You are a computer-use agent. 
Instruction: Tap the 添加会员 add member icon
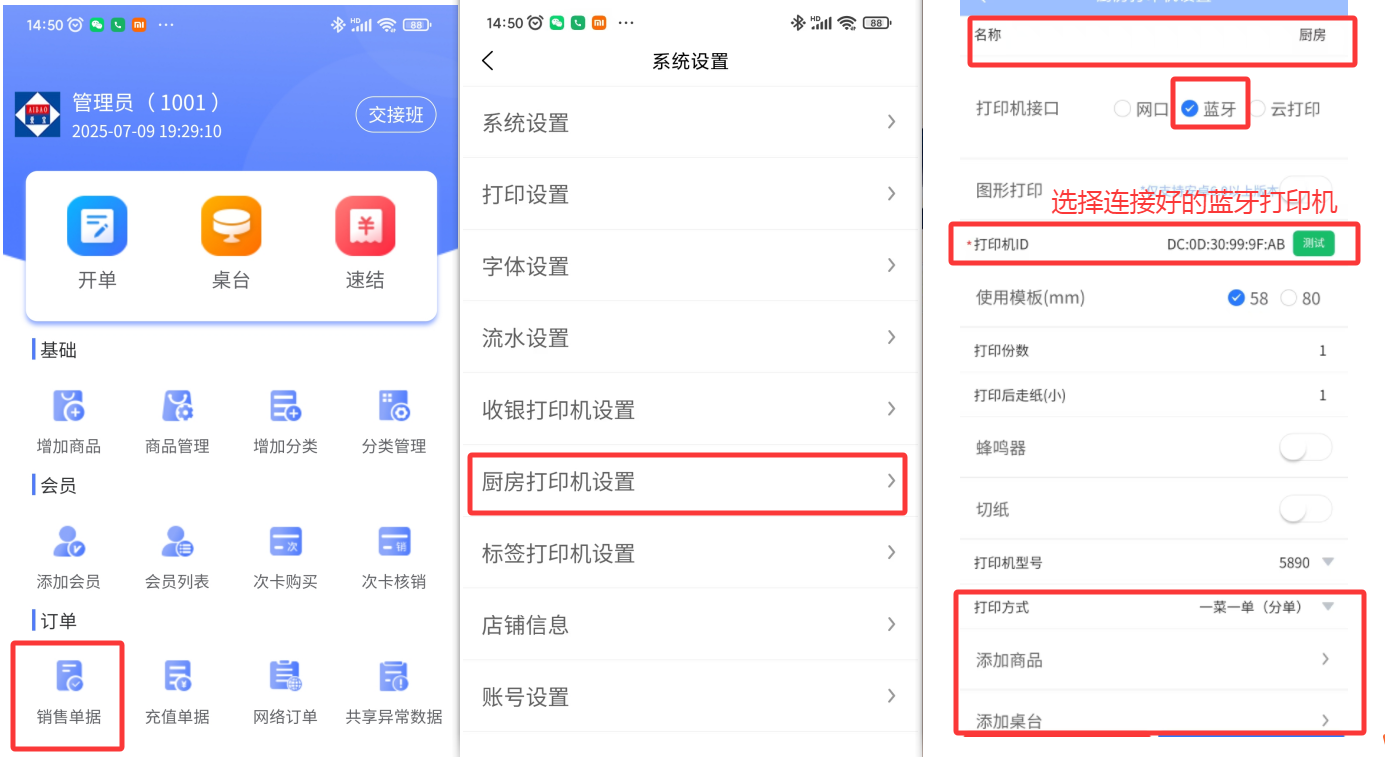point(69,542)
